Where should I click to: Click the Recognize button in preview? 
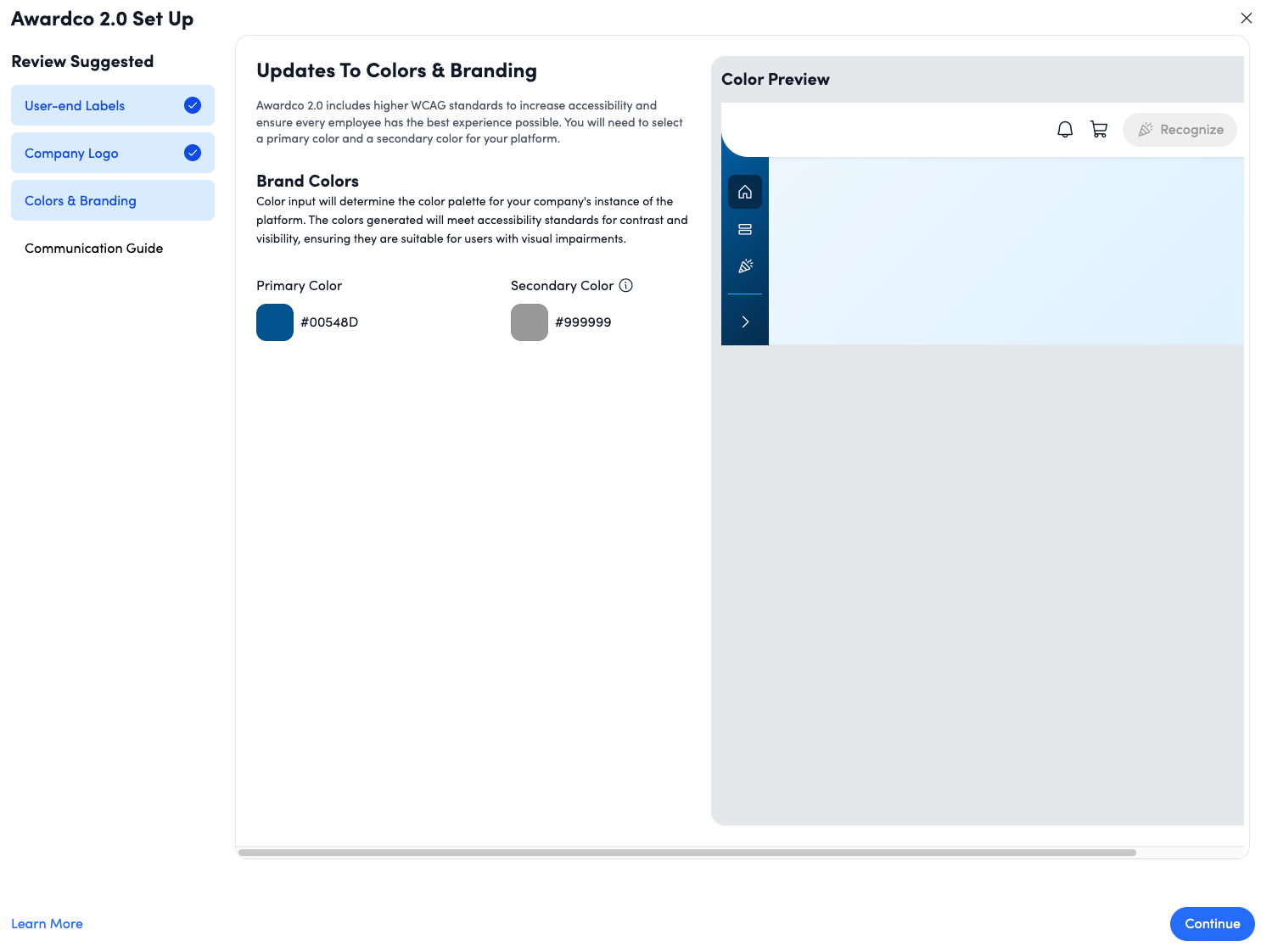(x=1180, y=130)
